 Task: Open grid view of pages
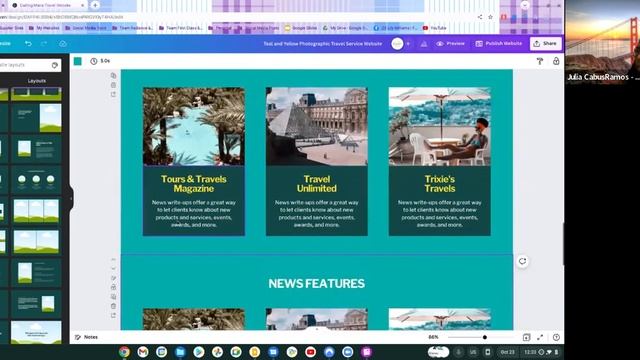click(527, 337)
